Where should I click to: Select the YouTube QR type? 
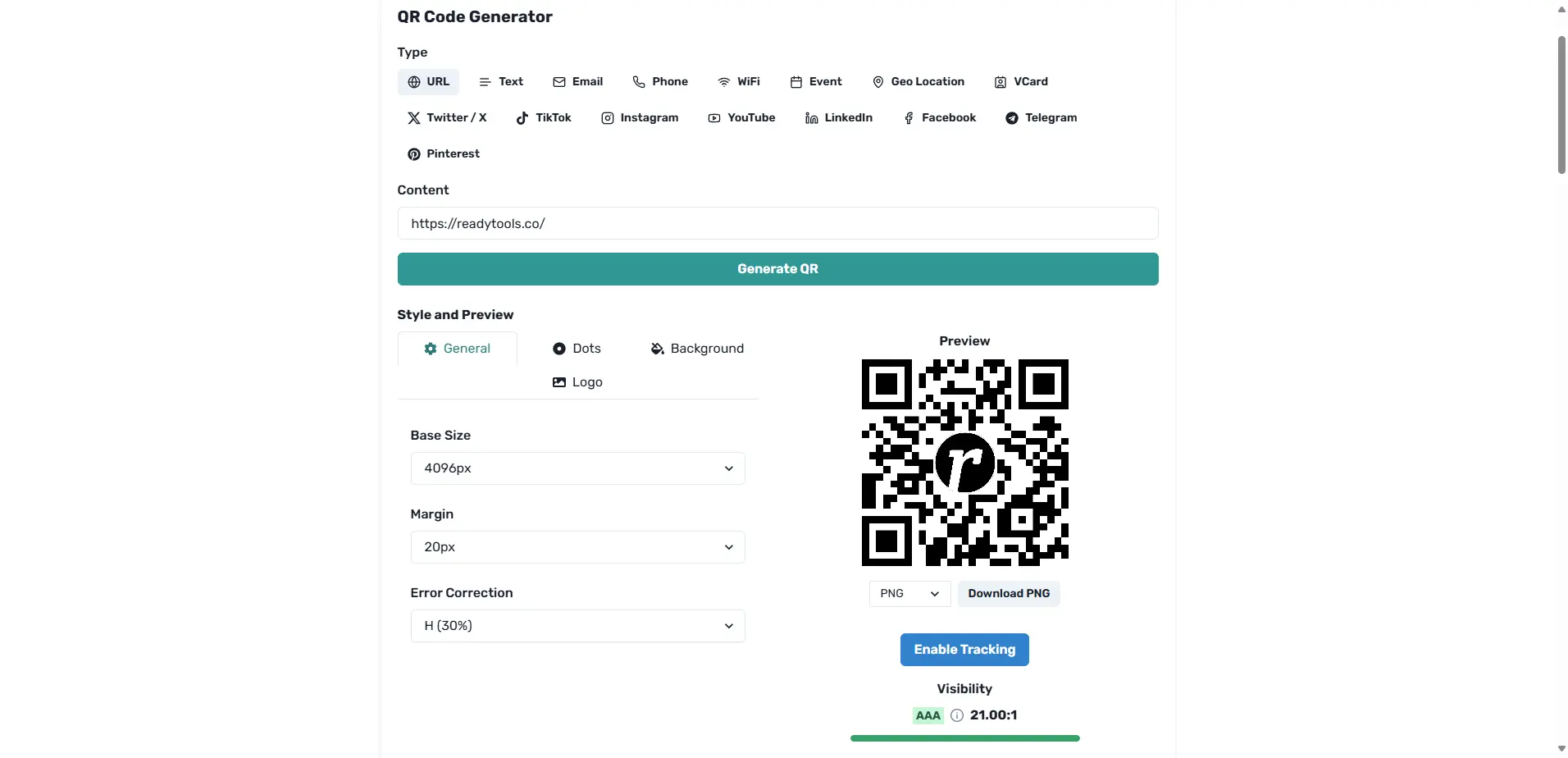tap(741, 117)
